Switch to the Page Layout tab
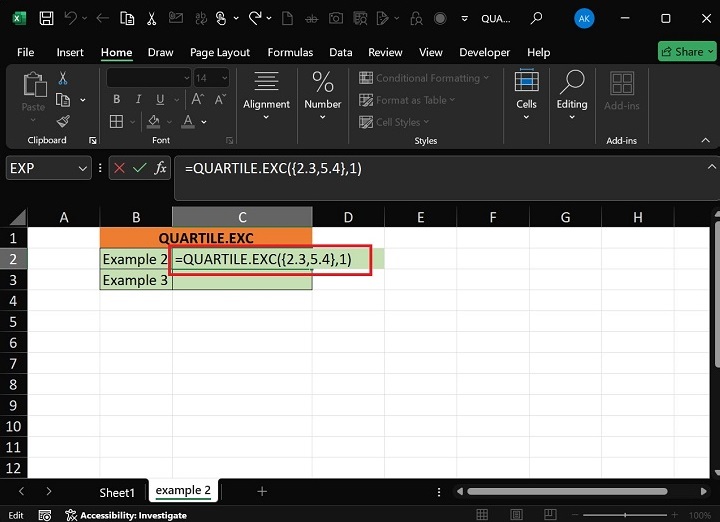This screenshot has height=522, width=720. (x=220, y=52)
